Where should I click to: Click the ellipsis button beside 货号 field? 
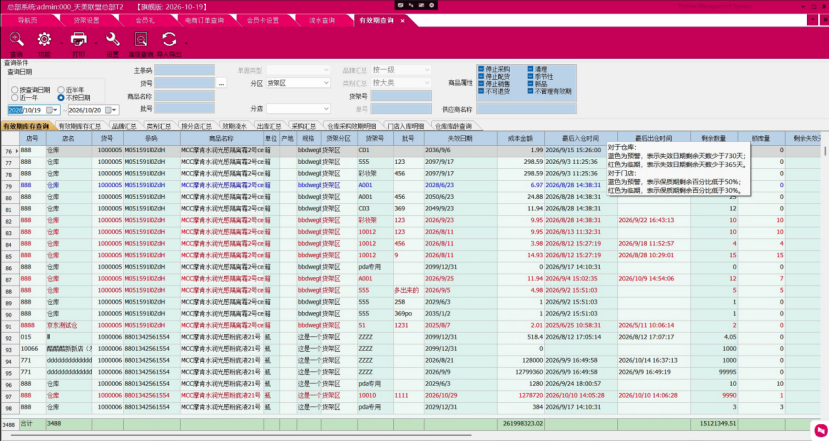click(222, 83)
